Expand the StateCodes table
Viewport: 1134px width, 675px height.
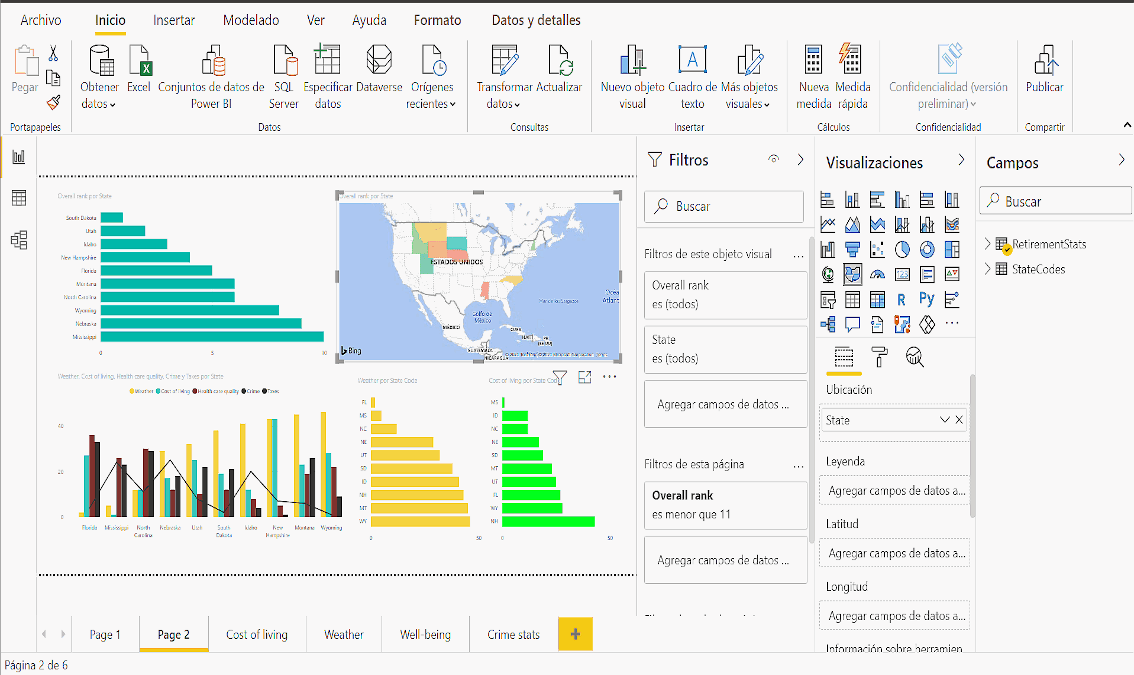[x=988, y=268]
